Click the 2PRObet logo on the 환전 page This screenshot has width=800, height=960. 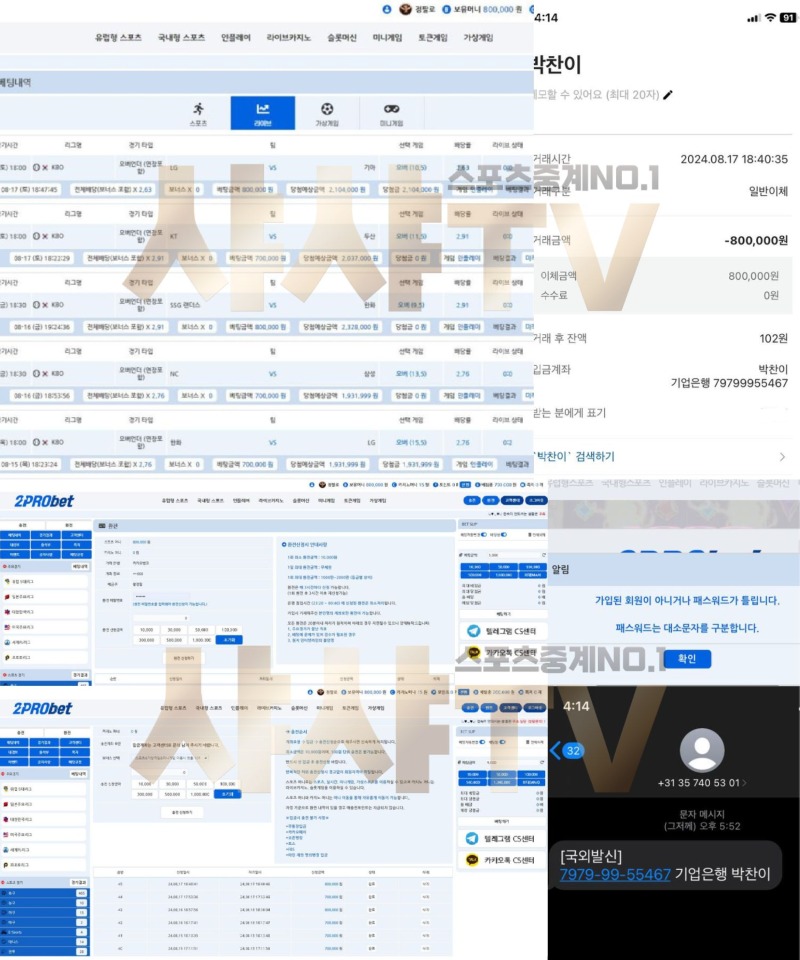tap(44, 501)
